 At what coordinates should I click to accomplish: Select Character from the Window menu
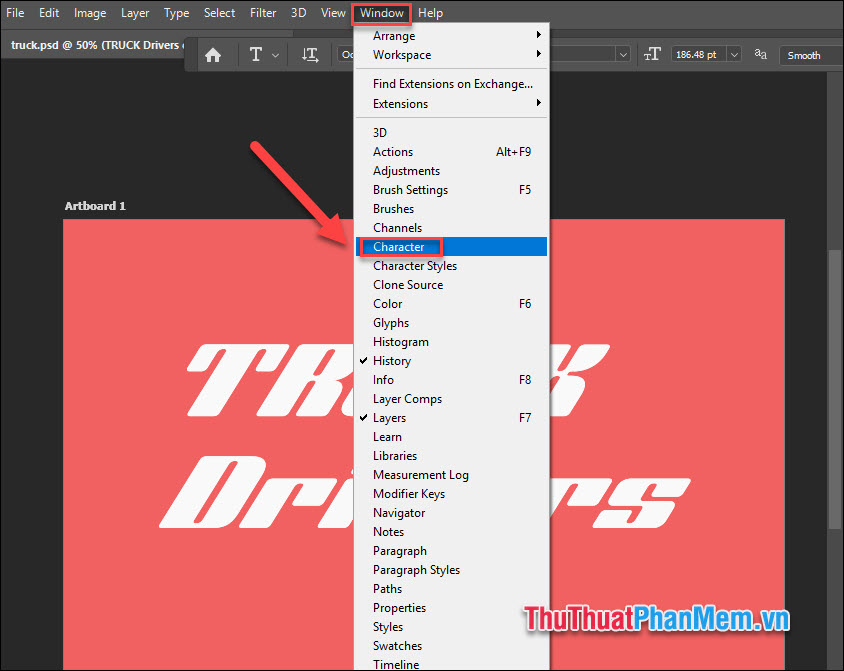pyautogui.click(x=400, y=247)
